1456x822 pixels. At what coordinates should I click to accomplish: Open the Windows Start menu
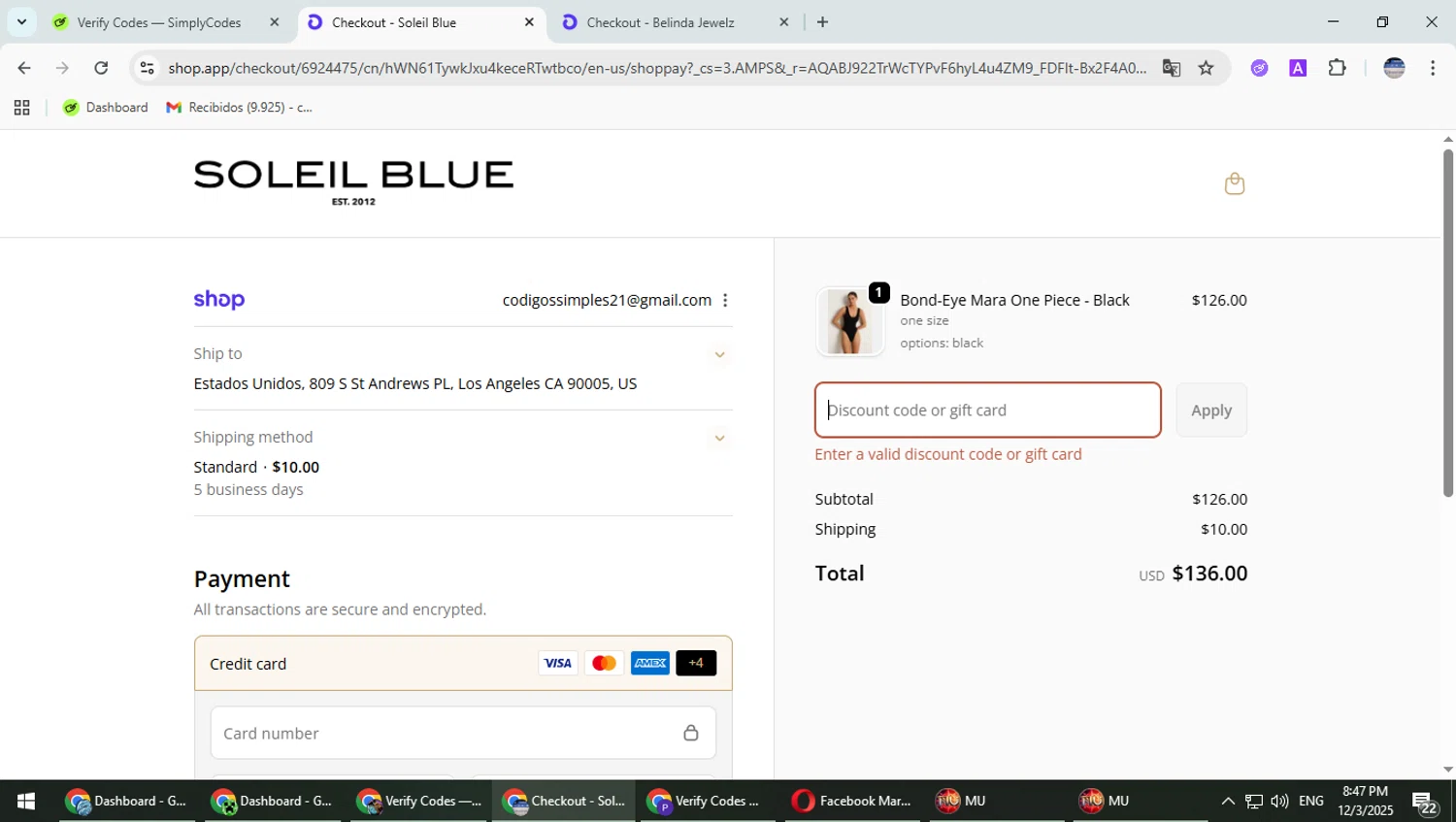point(26,801)
